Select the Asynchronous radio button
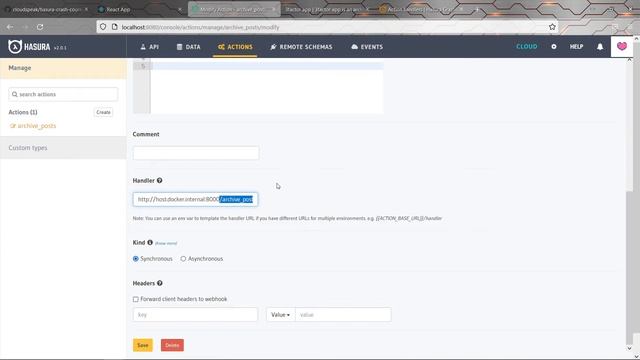This screenshot has width=640, height=360. (183, 259)
